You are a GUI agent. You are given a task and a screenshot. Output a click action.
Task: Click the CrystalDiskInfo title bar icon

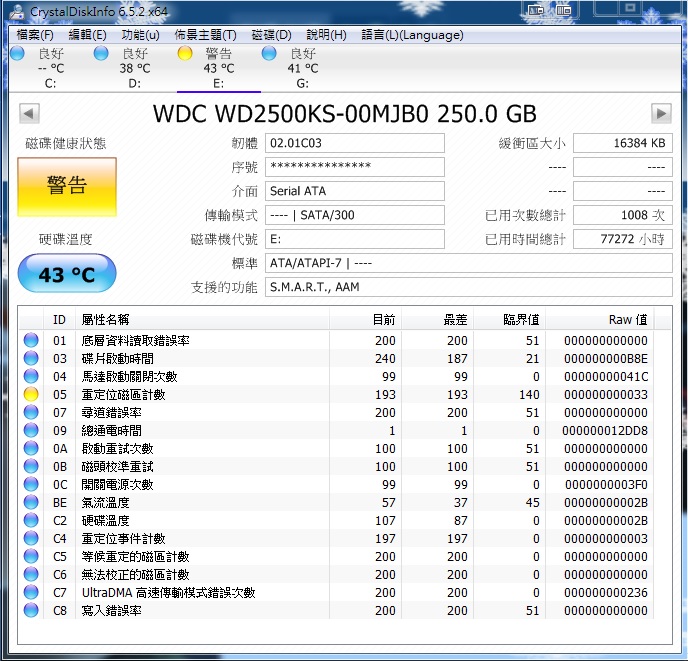pos(18,12)
